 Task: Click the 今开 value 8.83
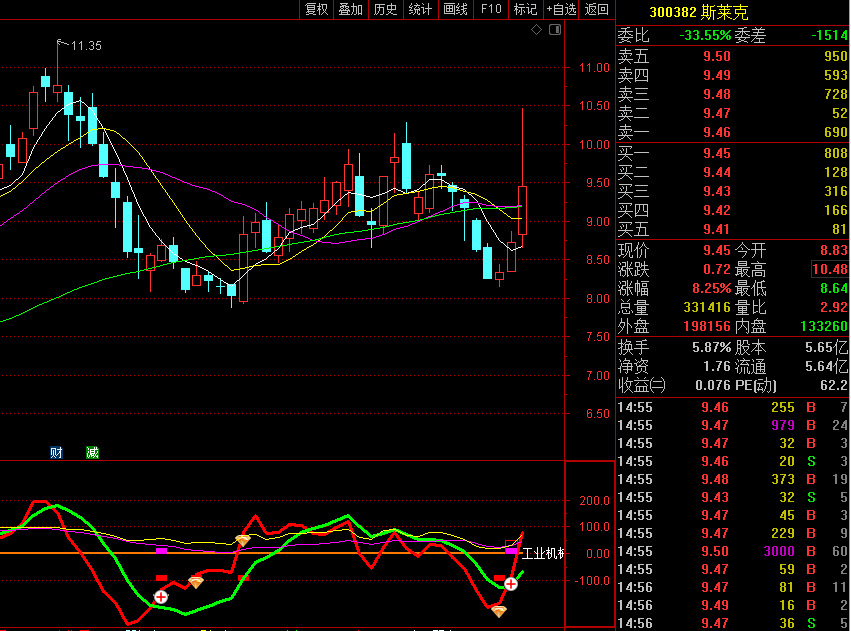[834, 251]
